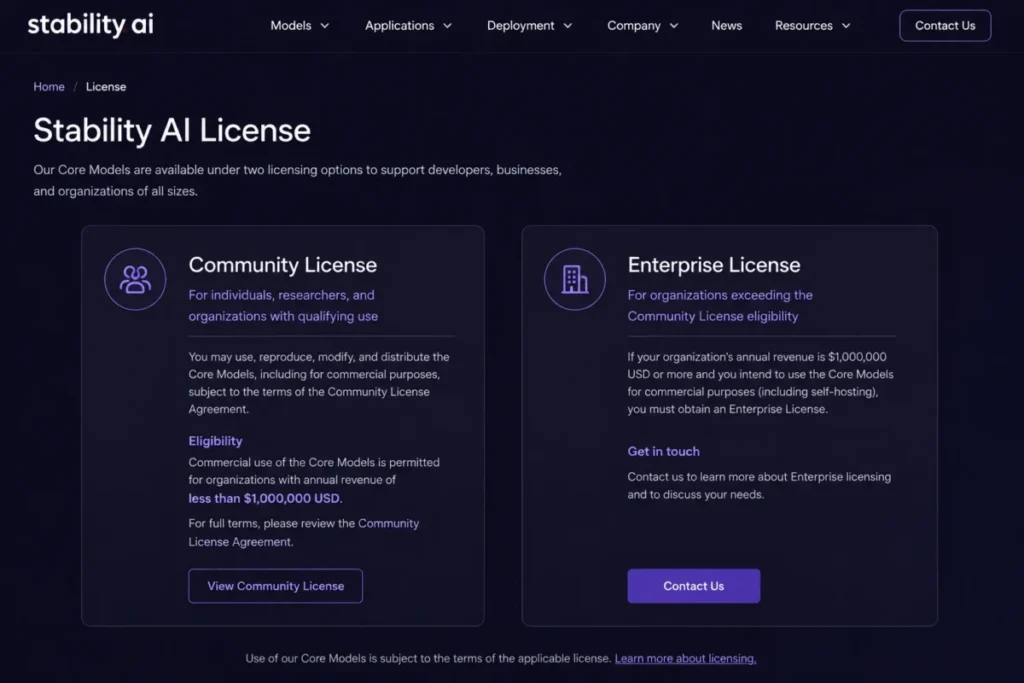Image resolution: width=1024 pixels, height=683 pixels.
Task: Expand the Deployment chevron arrow
Action: (x=568, y=26)
